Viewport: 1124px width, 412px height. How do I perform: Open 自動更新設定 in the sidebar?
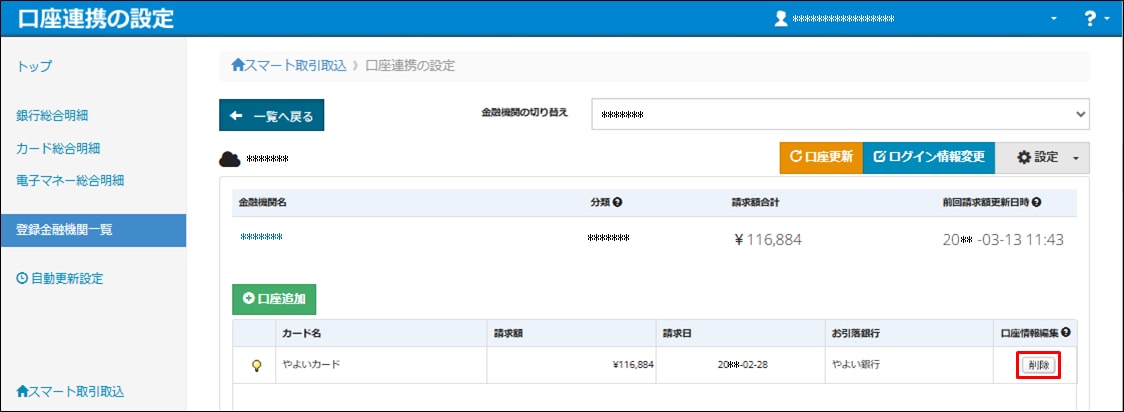point(60,279)
